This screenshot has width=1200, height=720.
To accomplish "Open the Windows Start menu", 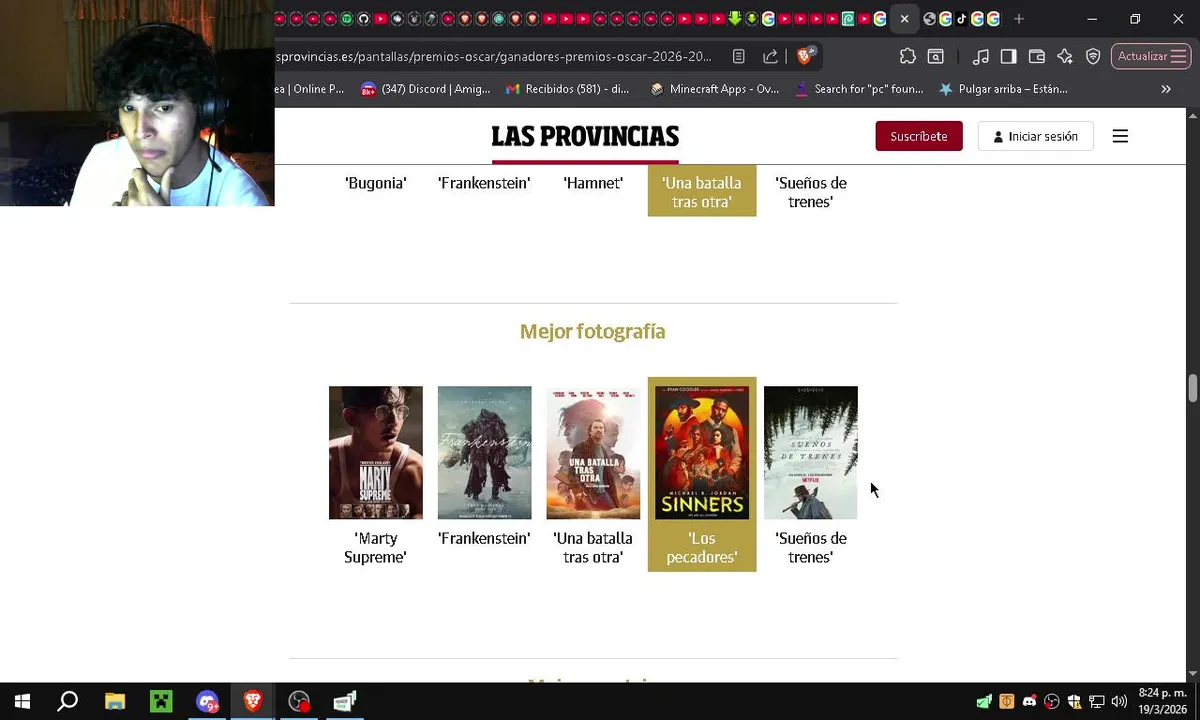I will coord(22,702).
